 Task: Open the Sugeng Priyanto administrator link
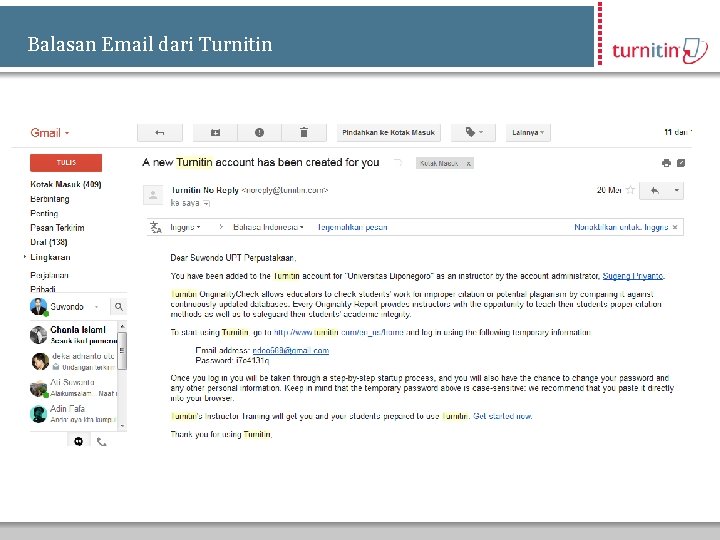[x=633, y=276]
